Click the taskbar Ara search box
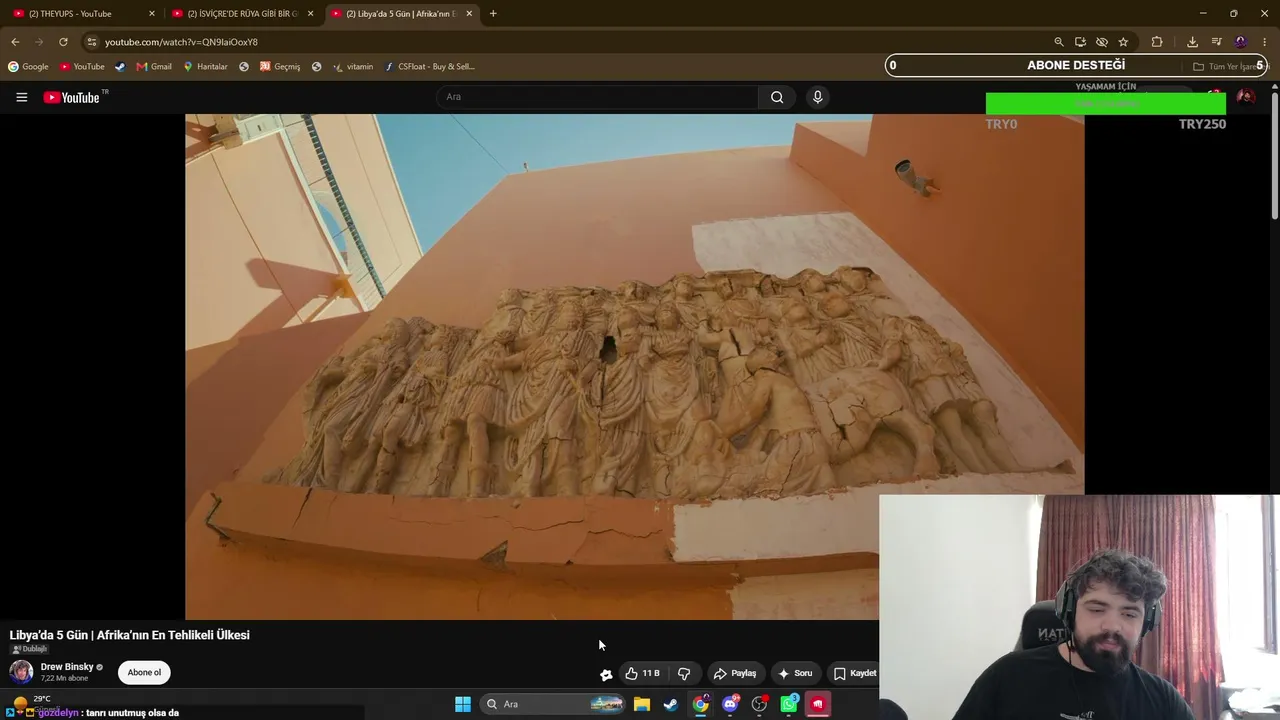The height and width of the screenshot is (720, 1280). [x=553, y=704]
